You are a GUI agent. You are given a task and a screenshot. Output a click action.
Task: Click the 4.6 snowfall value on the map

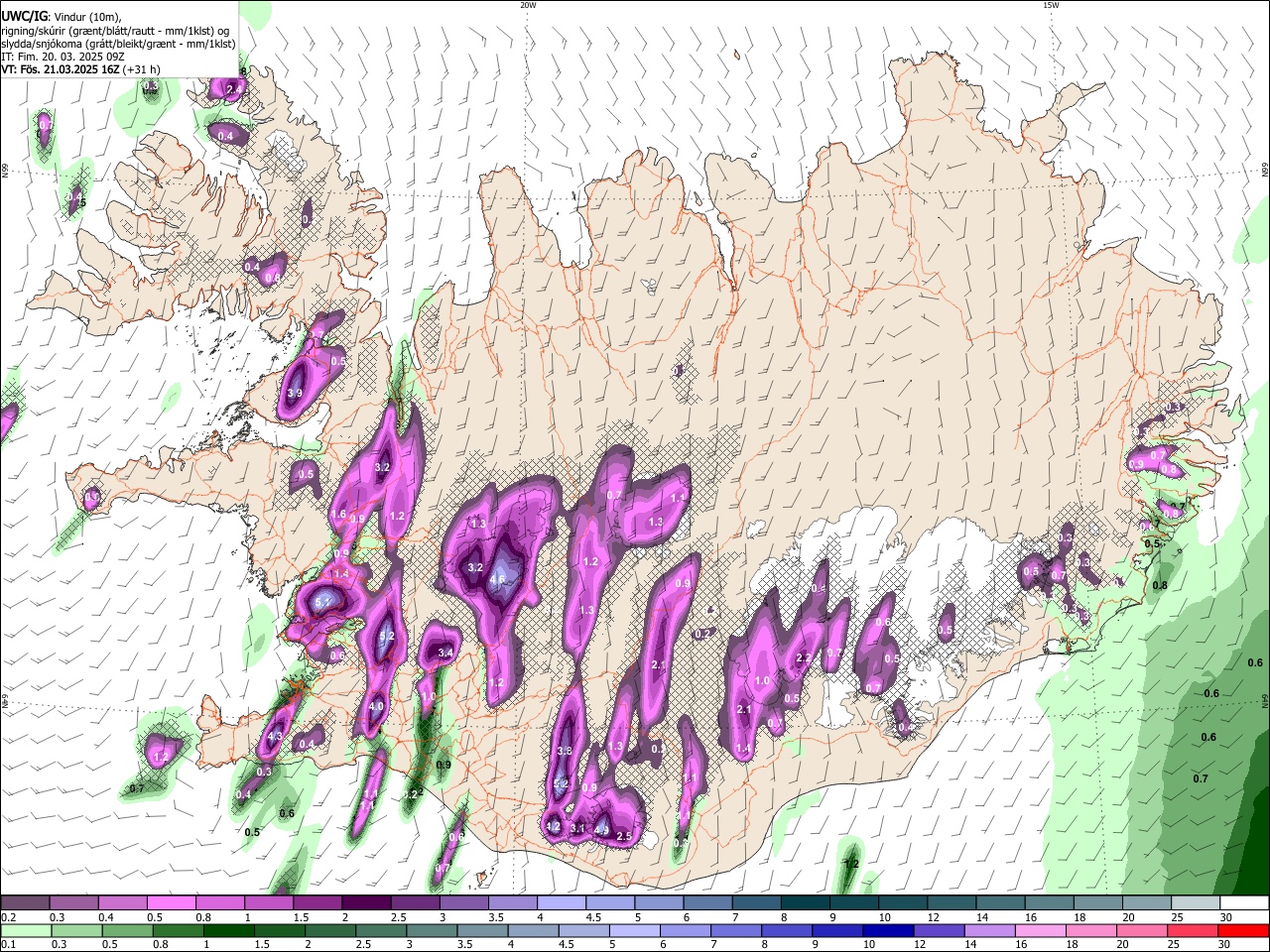(497, 579)
